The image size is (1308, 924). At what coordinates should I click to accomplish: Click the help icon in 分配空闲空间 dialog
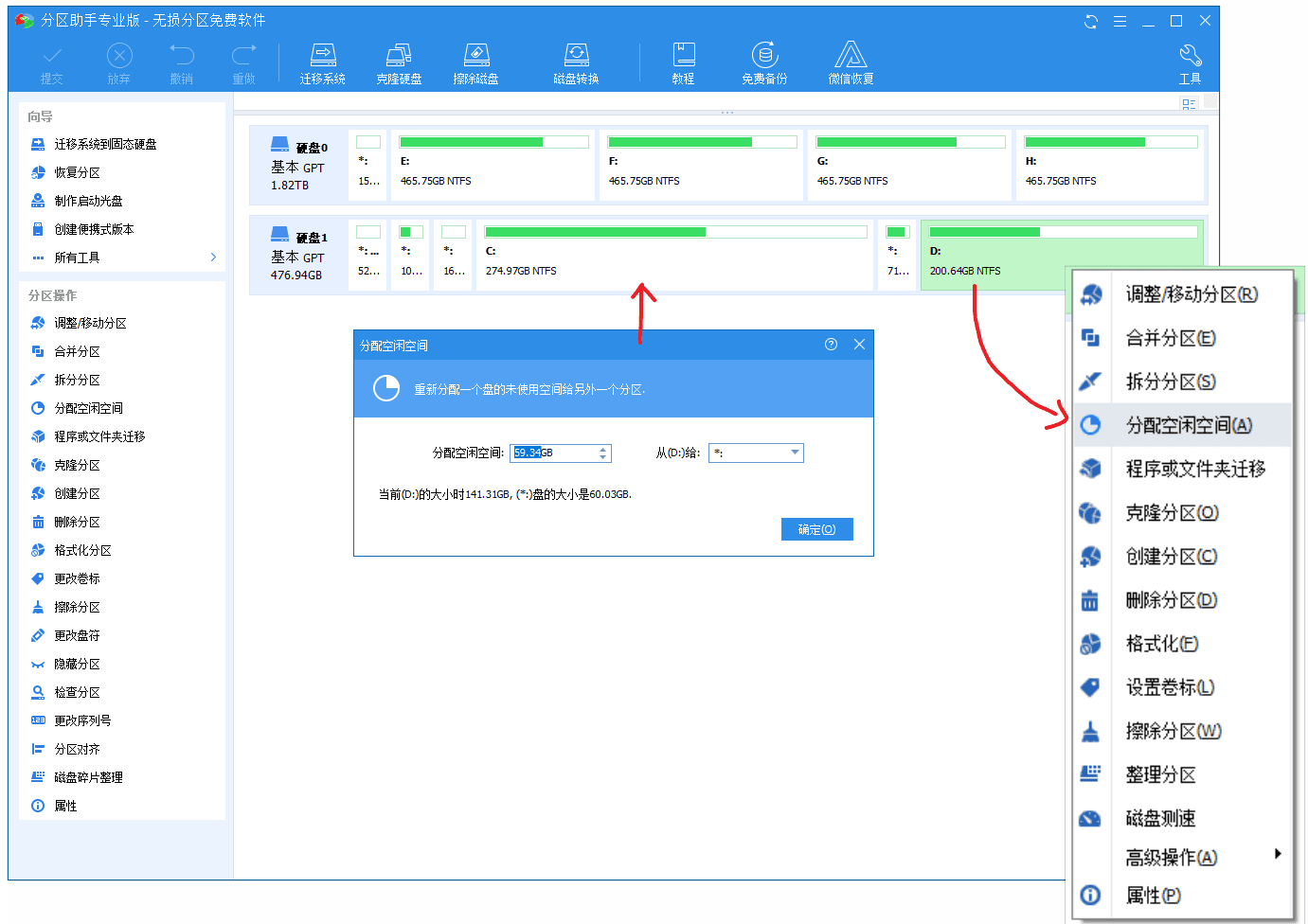point(831,345)
